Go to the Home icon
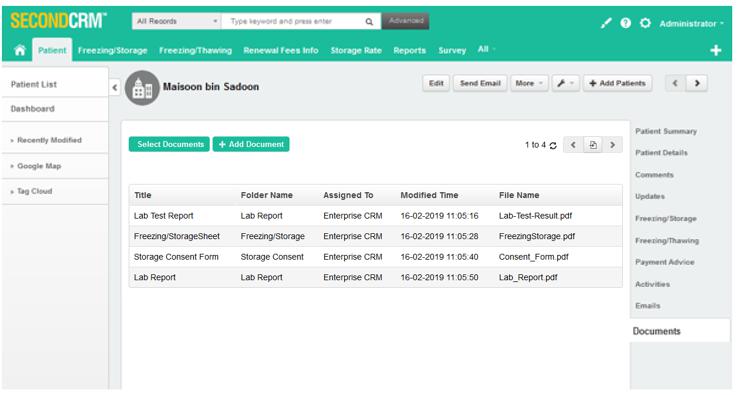The height and width of the screenshot is (395, 739). pos(20,50)
